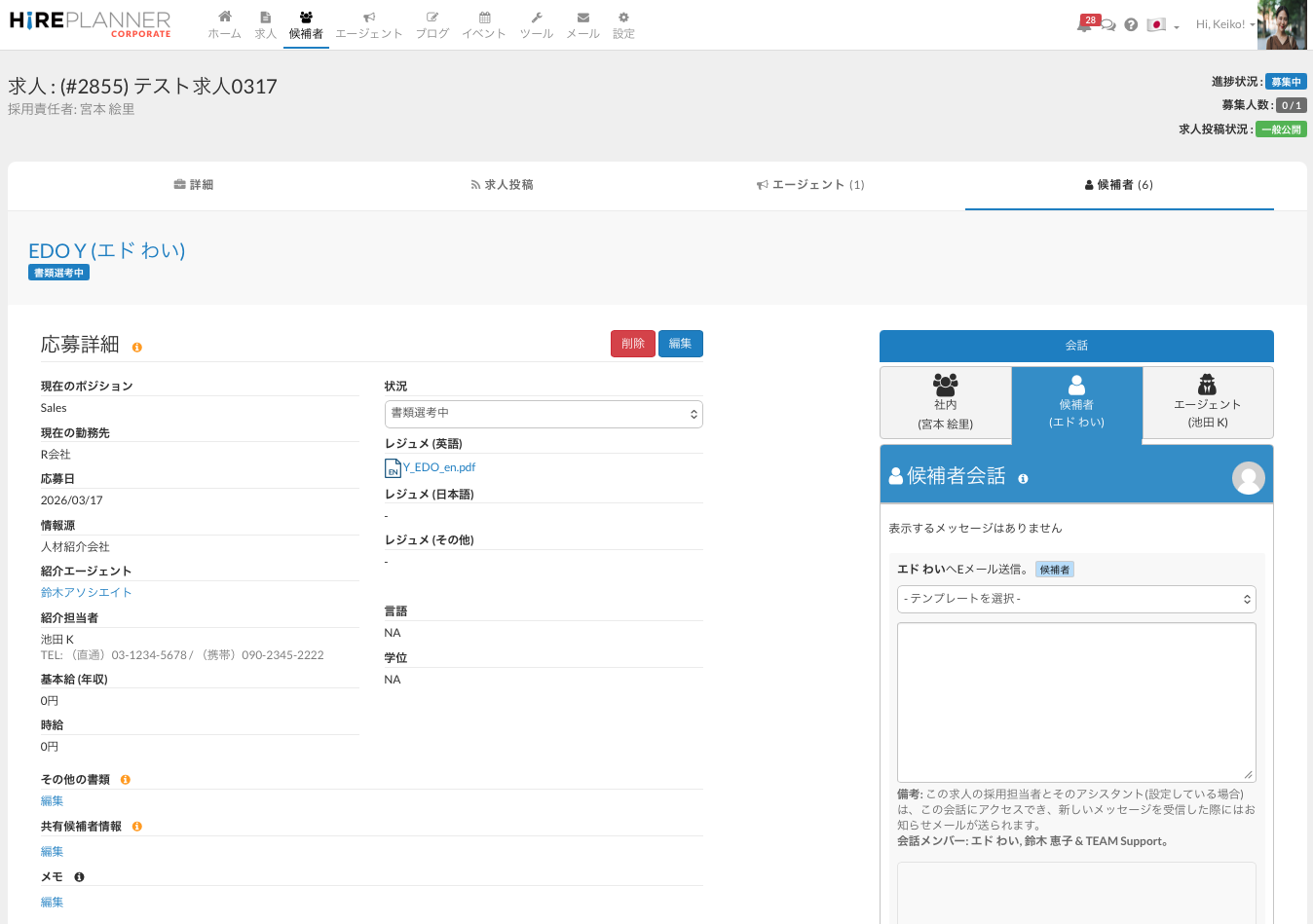Viewport: 1313px width, 924px height.
Task: Open the テンプレートを選択 dropdown
Action: 1076,599
